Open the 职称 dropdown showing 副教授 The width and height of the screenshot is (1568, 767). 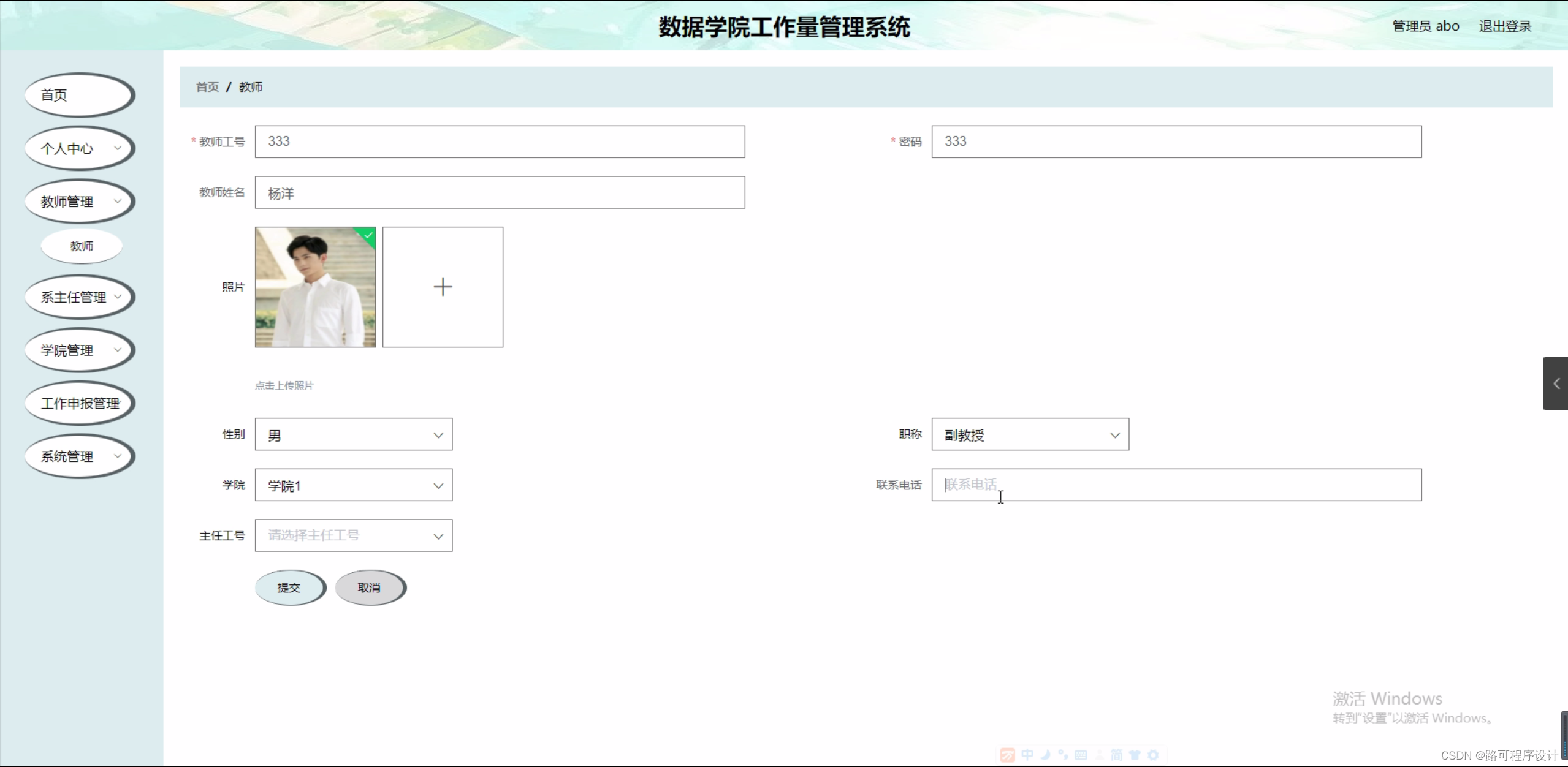[x=1030, y=434]
